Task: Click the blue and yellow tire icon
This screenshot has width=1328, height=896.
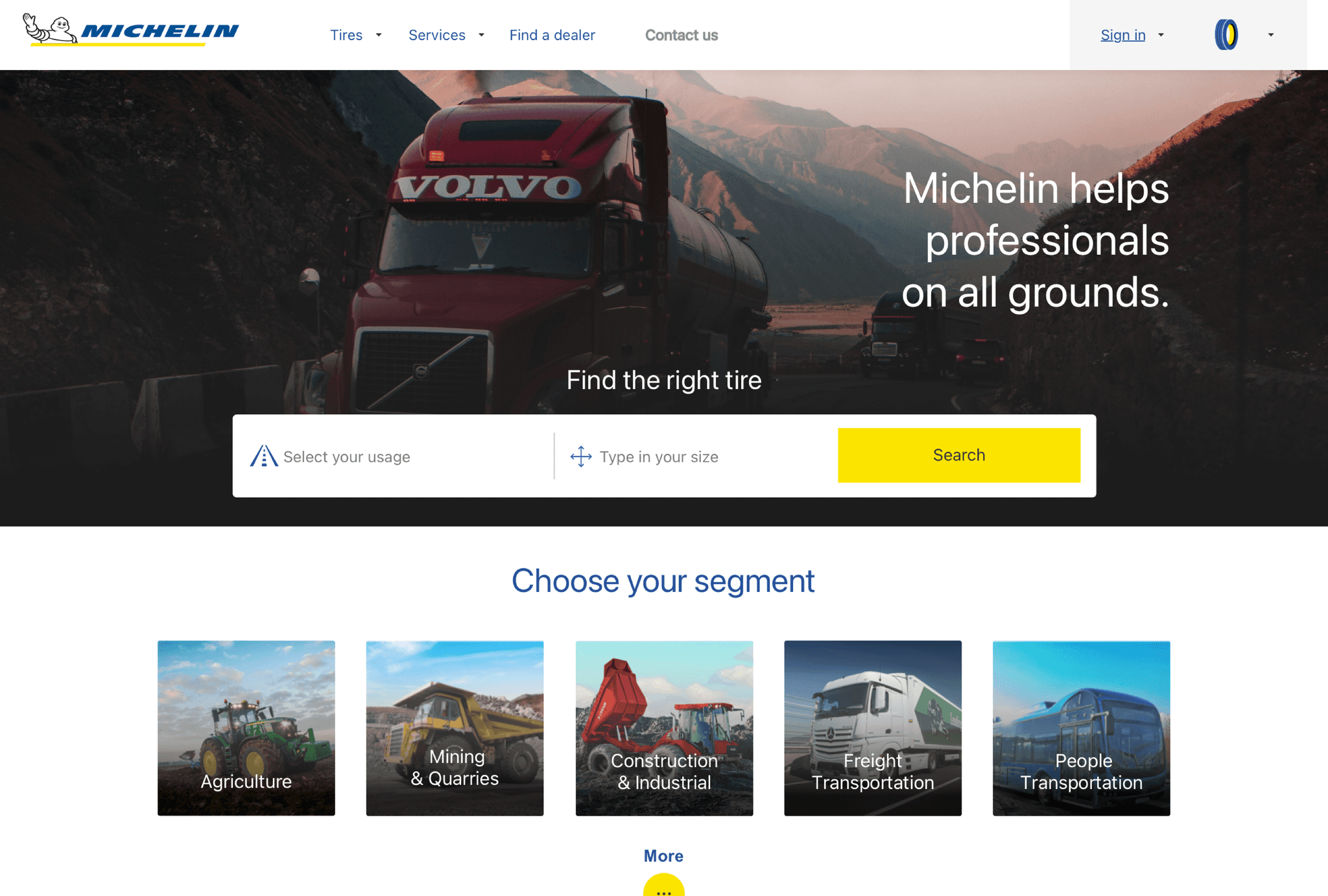Action: point(1226,35)
